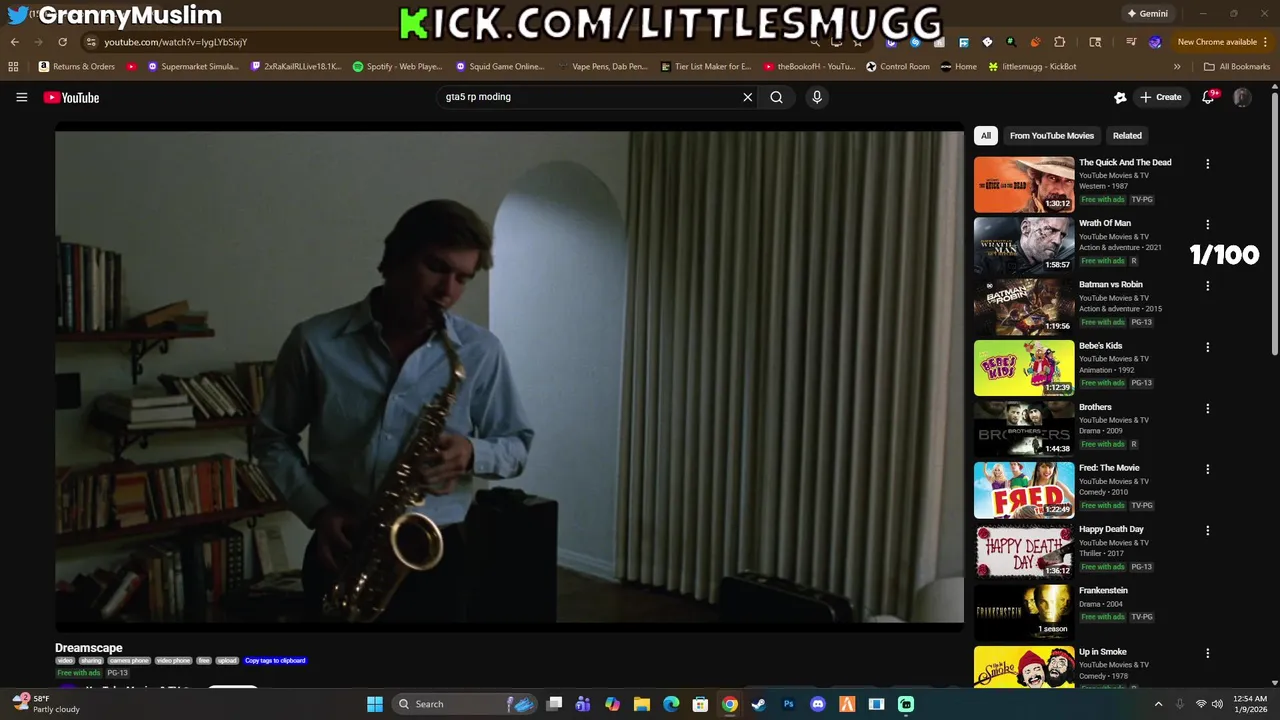Image resolution: width=1280 pixels, height=720 pixels.
Task: Open YouTube notifications bell
Action: pyautogui.click(x=1208, y=97)
